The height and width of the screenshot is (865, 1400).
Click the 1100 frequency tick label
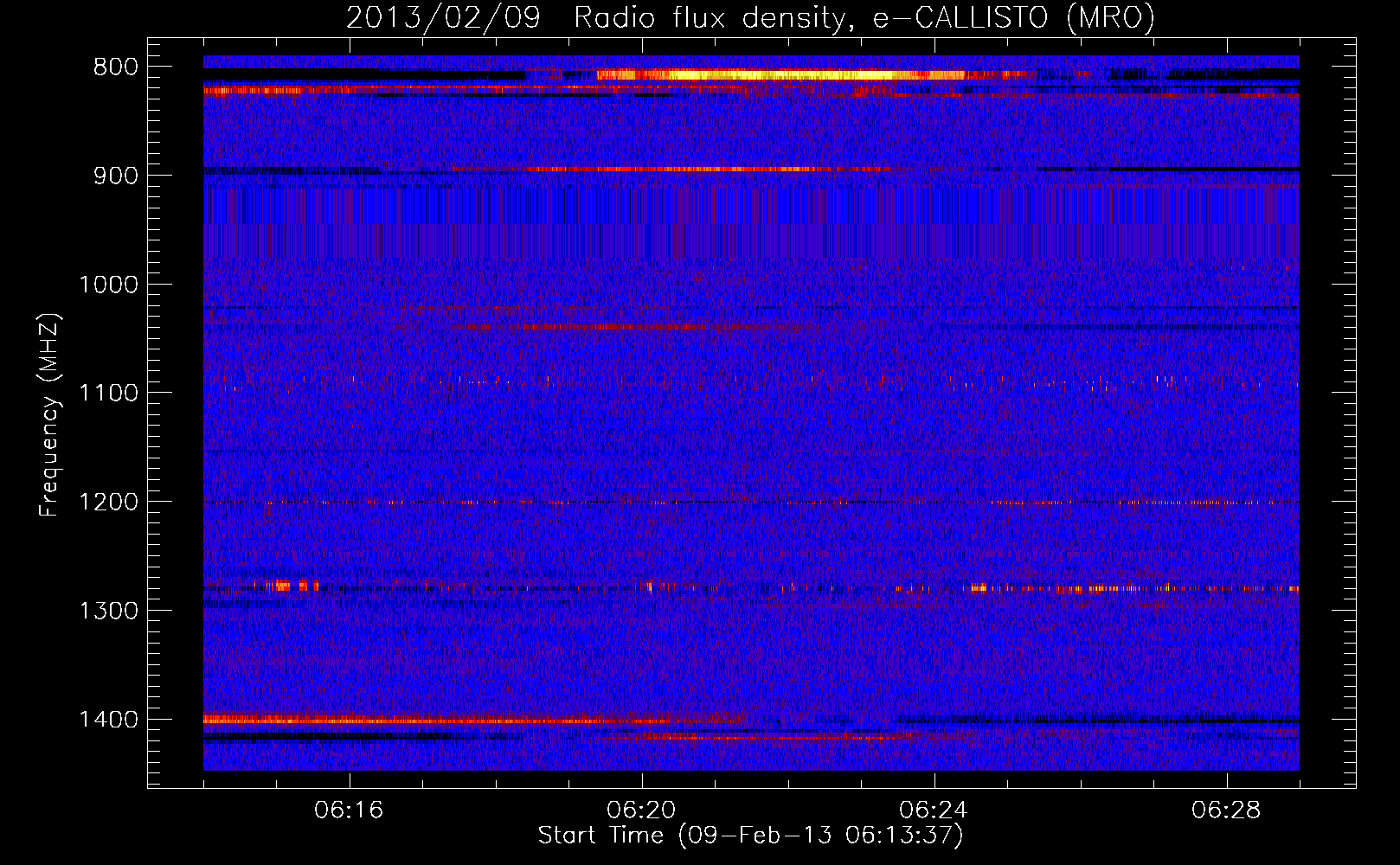[109, 394]
